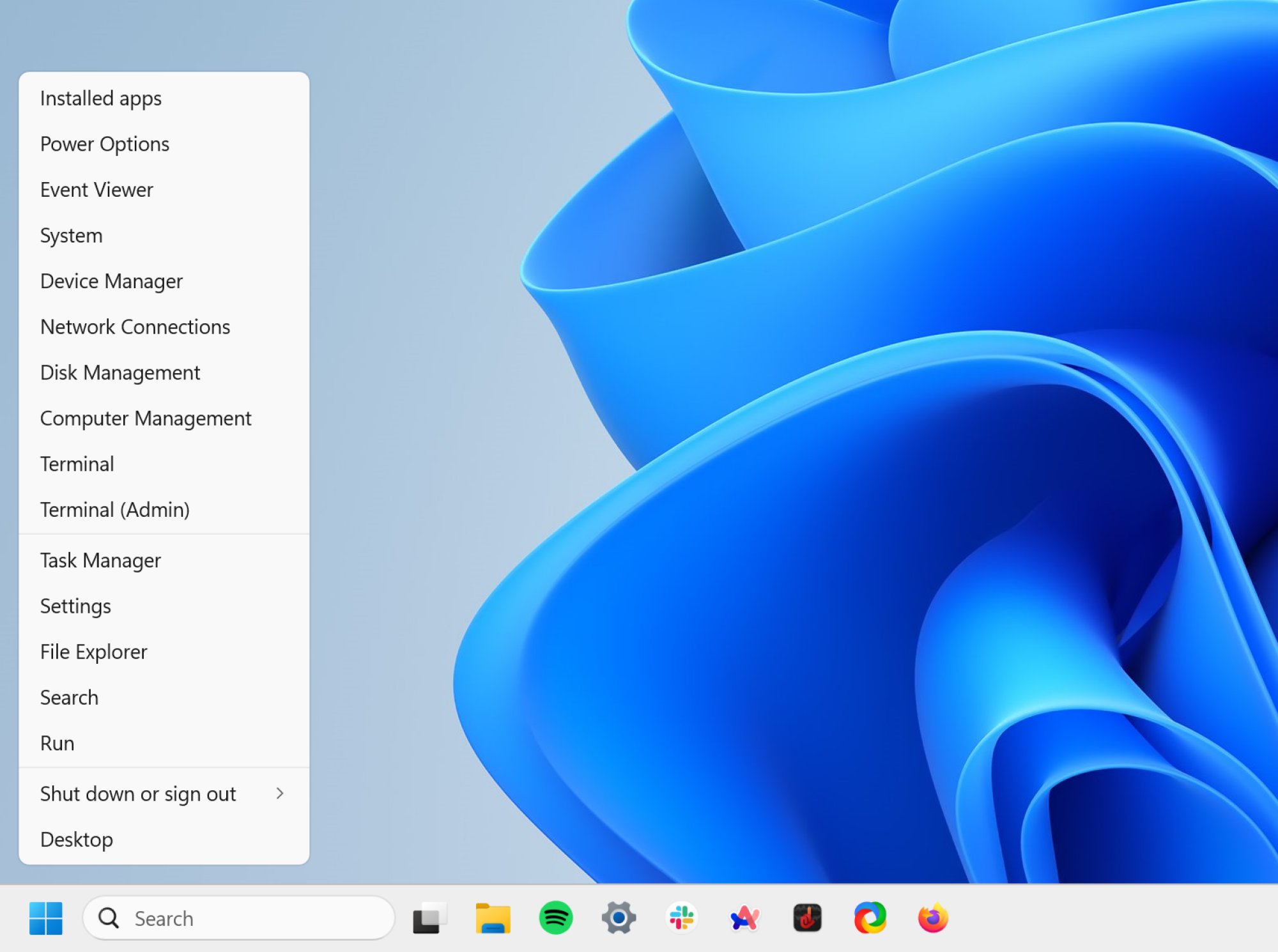Launch Slack from the taskbar
This screenshot has width=1278, height=952.
[683, 918]
